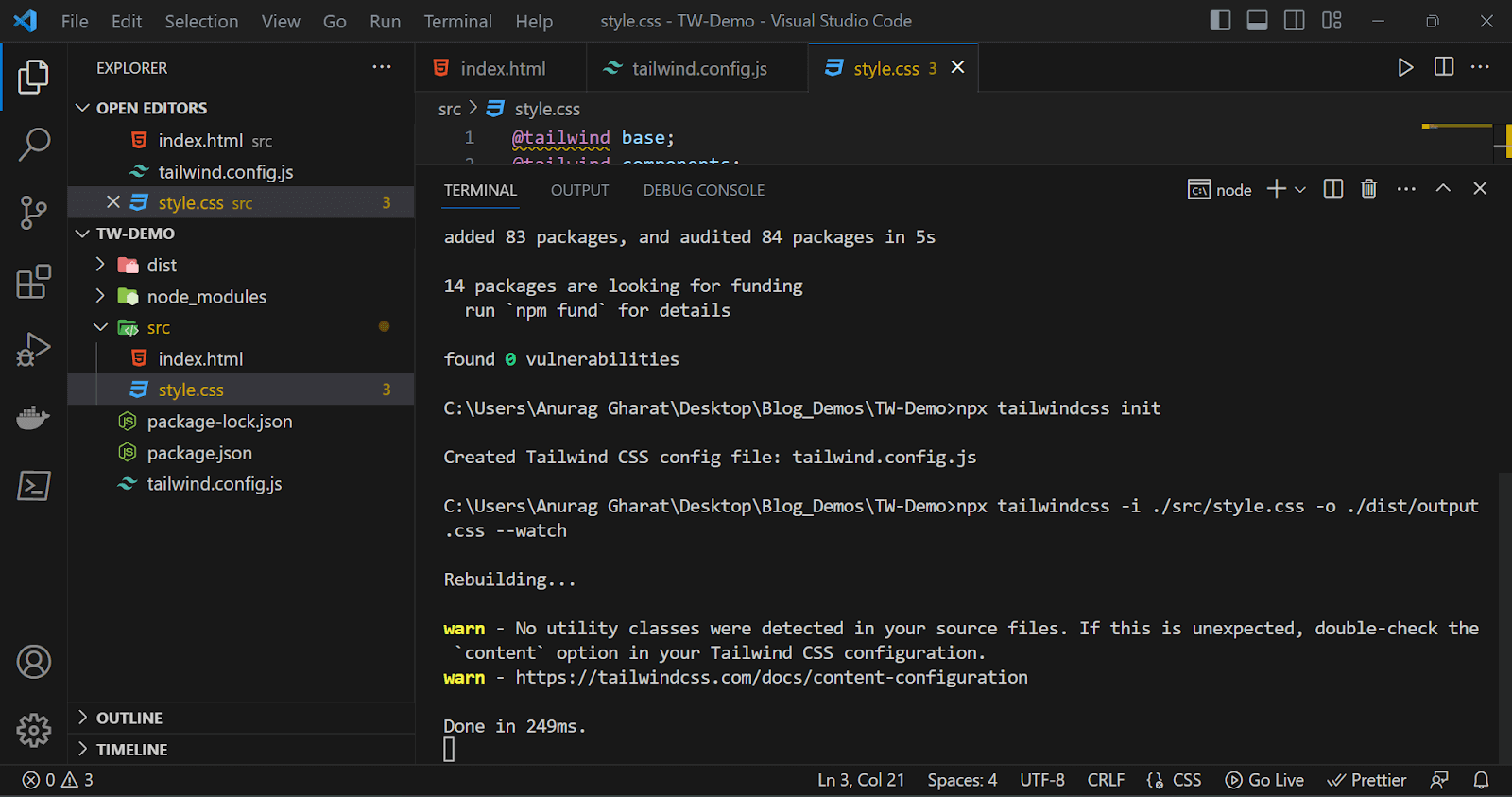This screenshot has height=797, width=1512.
Task: Open the Extensions view
Action: click(x=33, y=281)
